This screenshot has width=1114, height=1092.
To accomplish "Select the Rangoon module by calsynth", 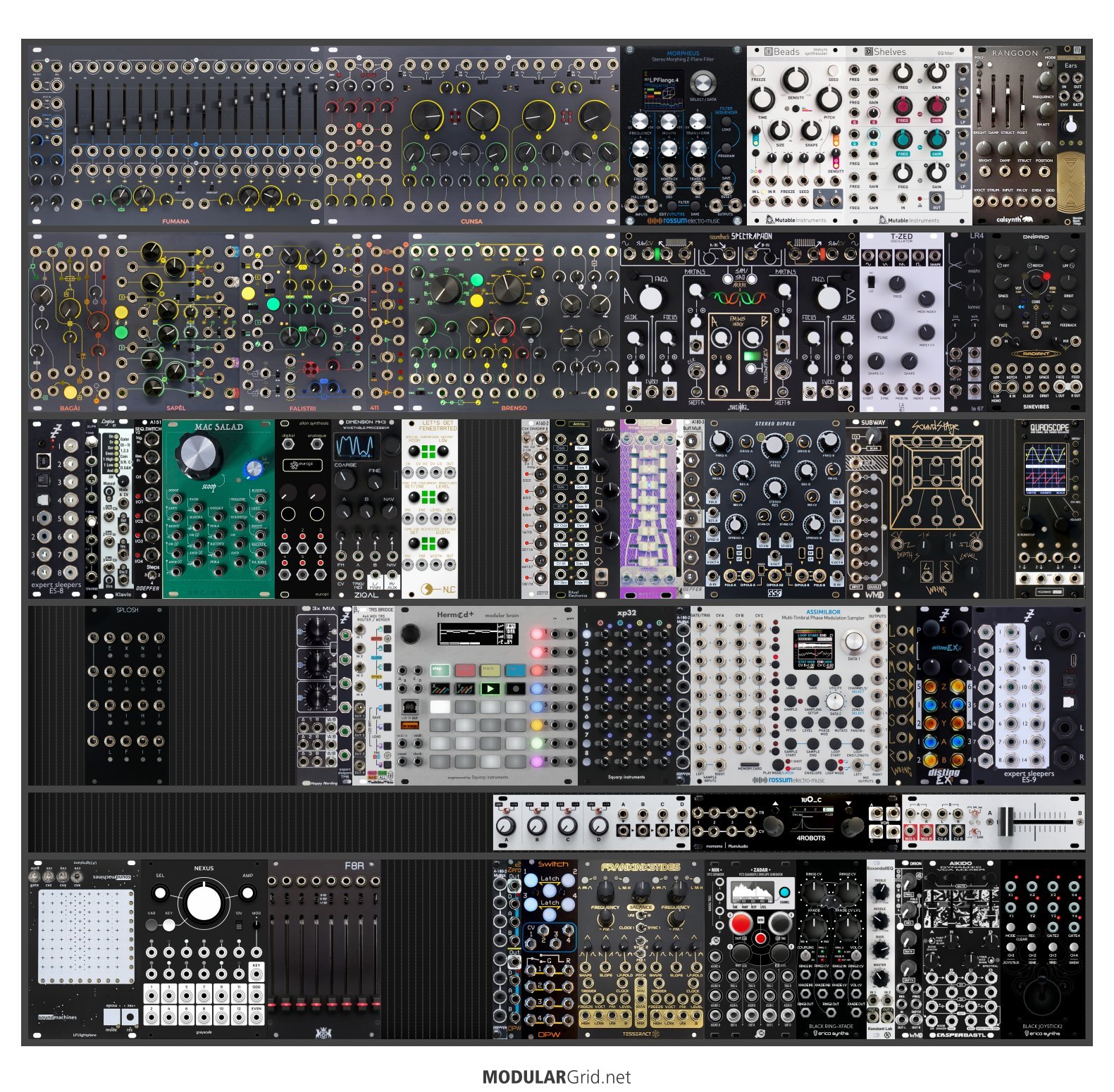I will [x=1015, y=136].
